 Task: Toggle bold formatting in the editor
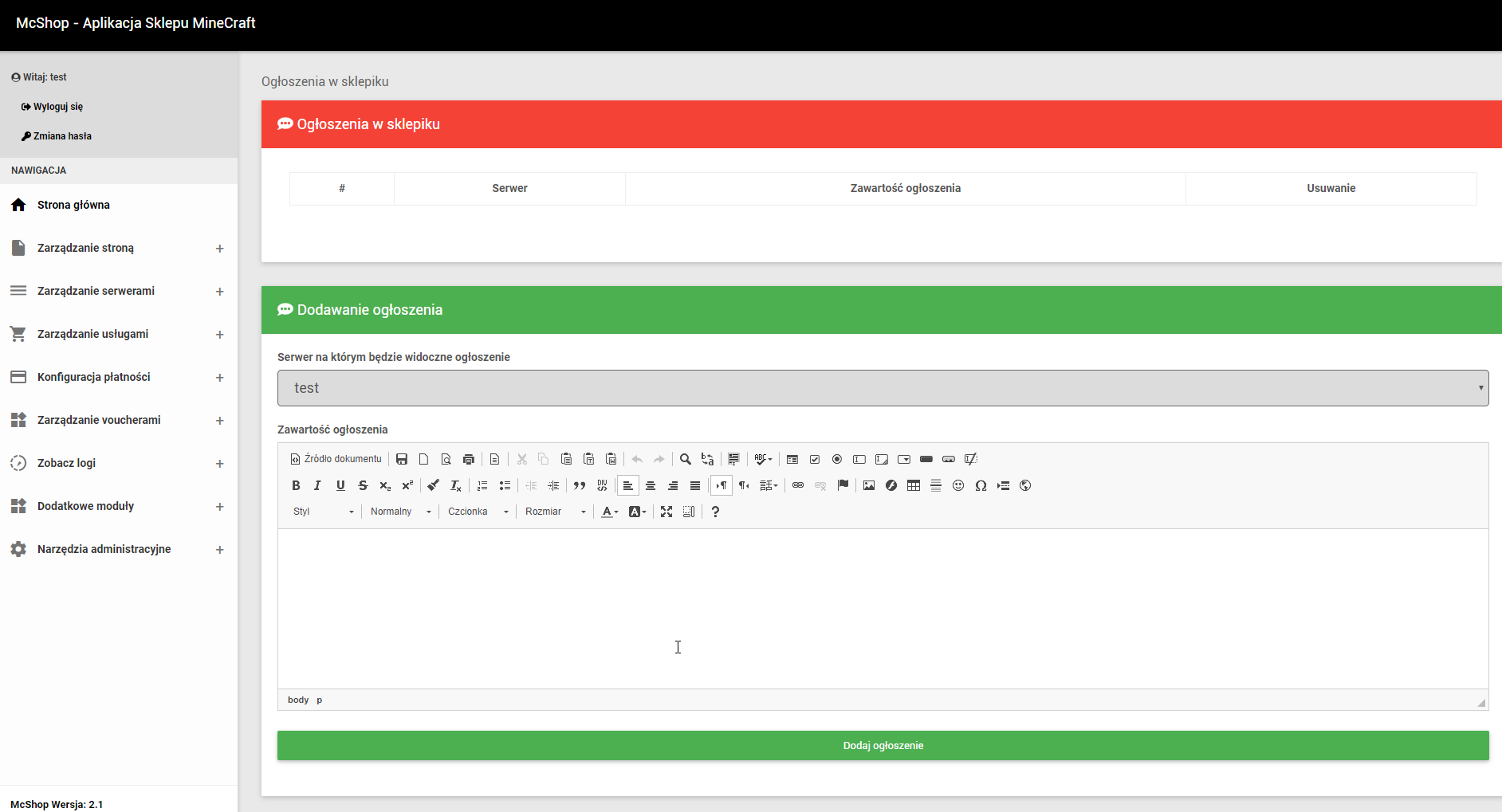296,485
